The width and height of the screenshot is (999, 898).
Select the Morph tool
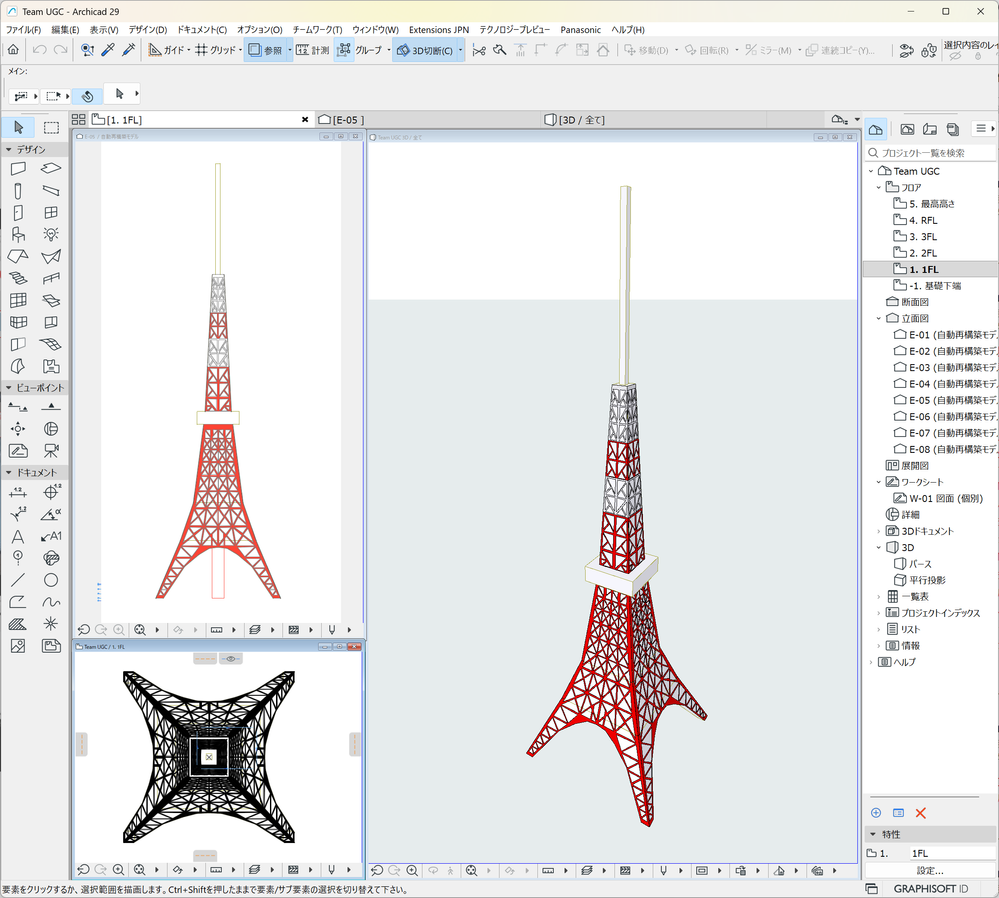18,366
